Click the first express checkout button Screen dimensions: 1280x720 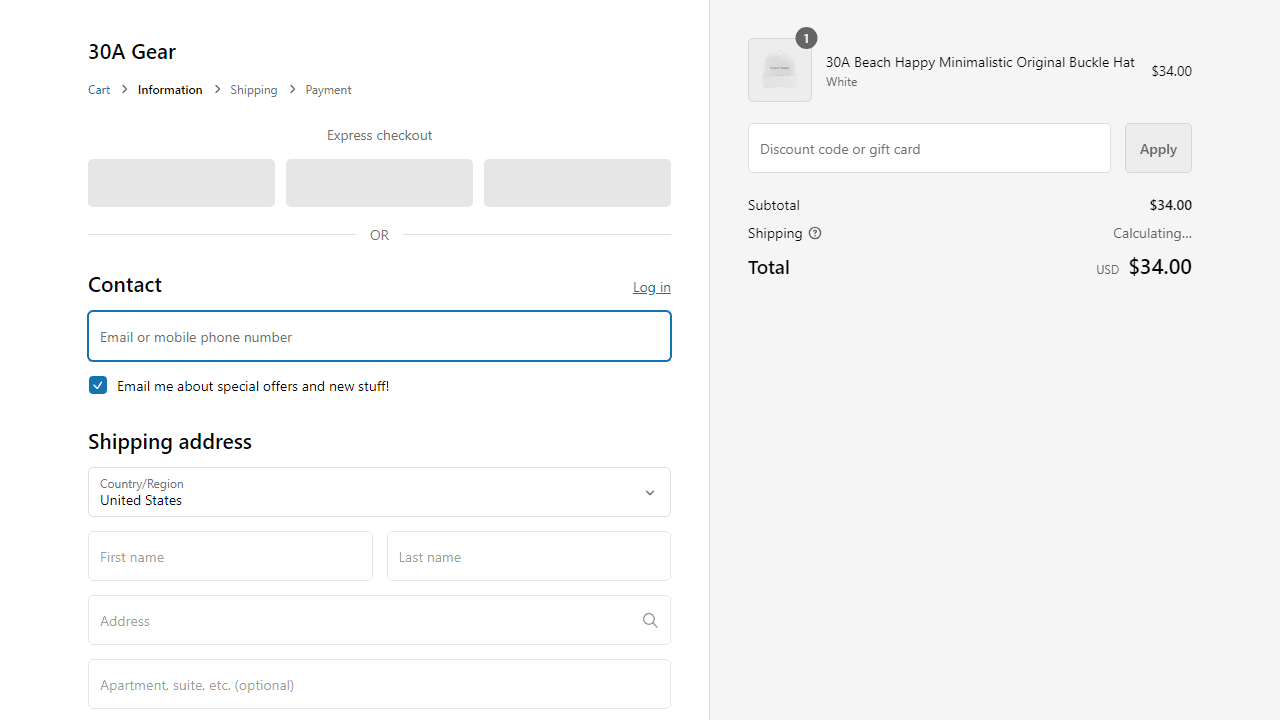[x=181, y=183]
